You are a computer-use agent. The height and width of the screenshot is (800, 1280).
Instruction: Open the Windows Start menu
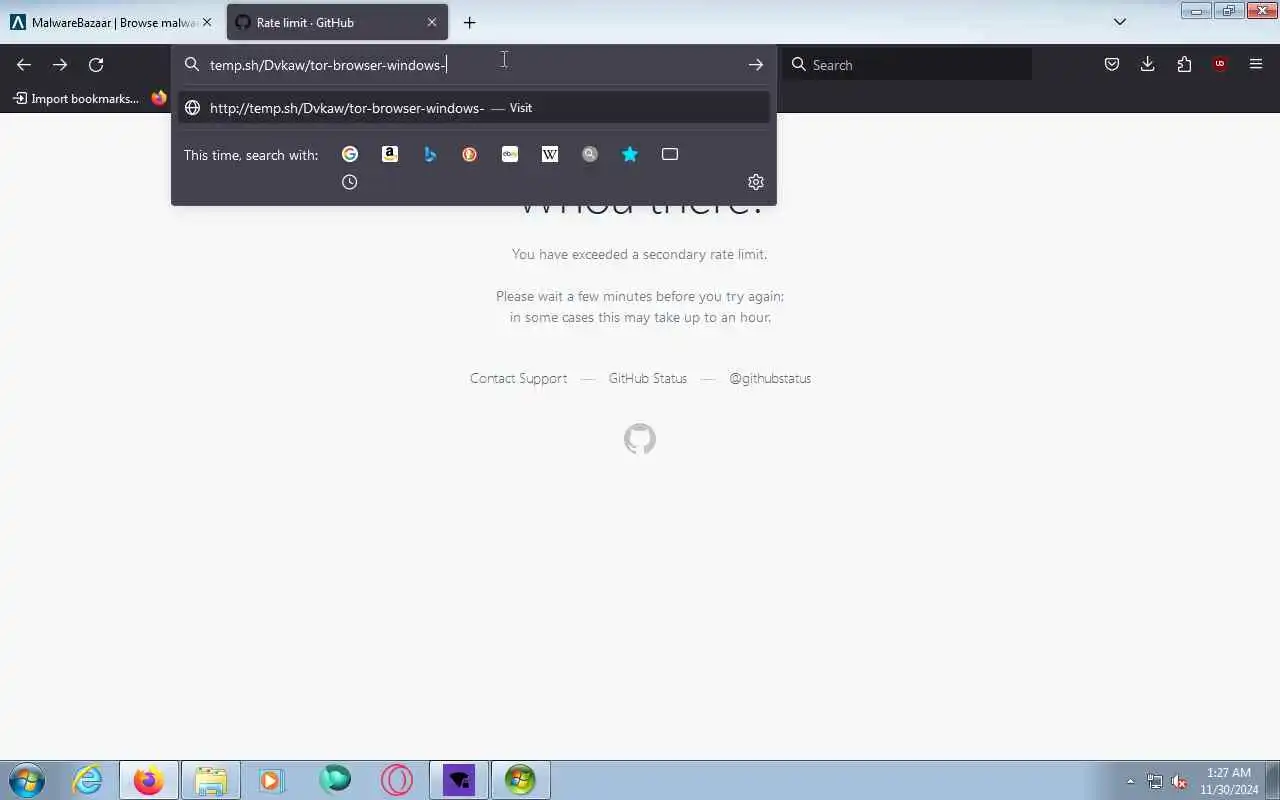click(x=27, y=780)
